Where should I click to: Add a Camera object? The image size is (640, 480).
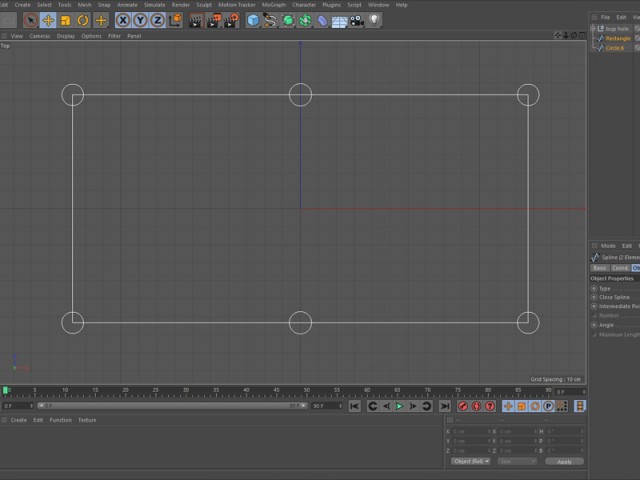point(356,20)
